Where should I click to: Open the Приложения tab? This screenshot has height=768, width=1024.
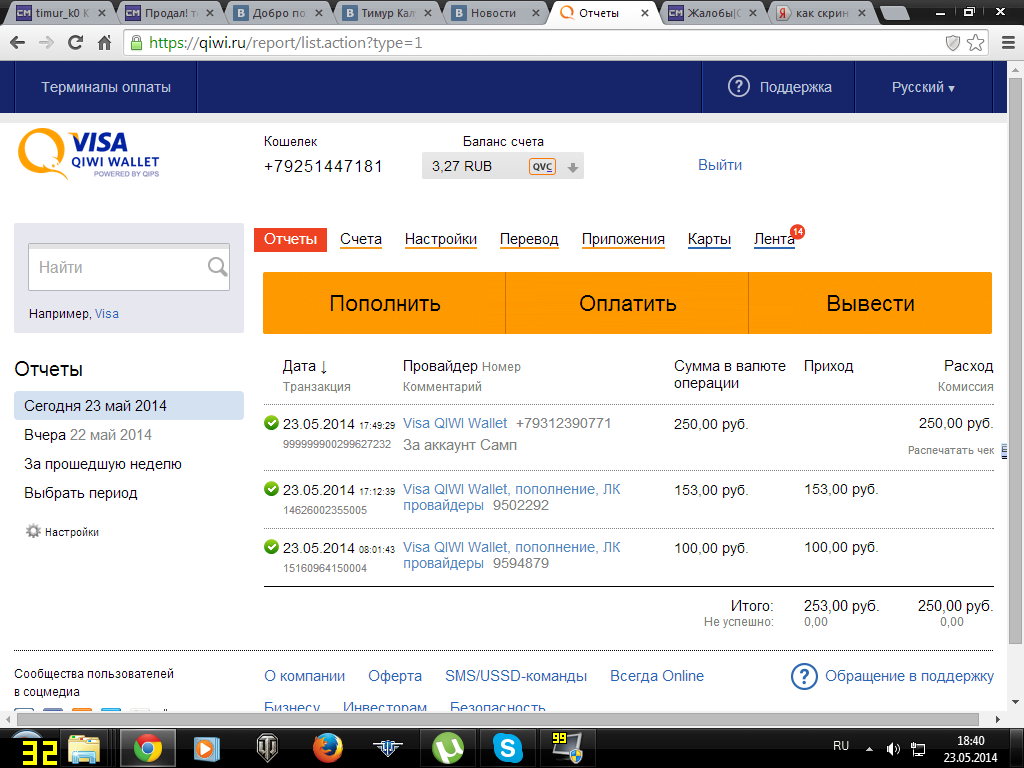(623, 240)
